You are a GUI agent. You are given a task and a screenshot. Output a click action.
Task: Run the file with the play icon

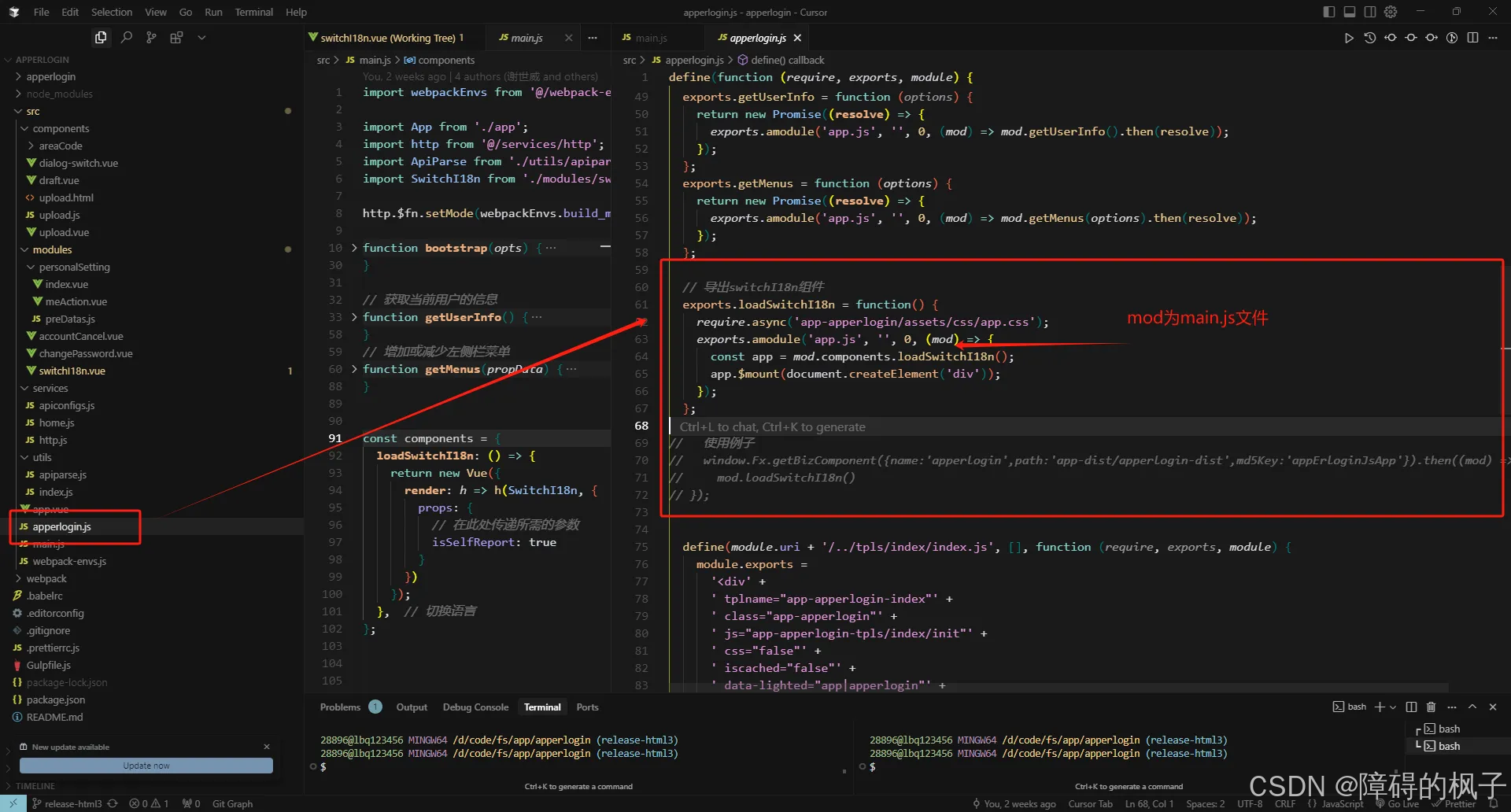point(1349,38)
